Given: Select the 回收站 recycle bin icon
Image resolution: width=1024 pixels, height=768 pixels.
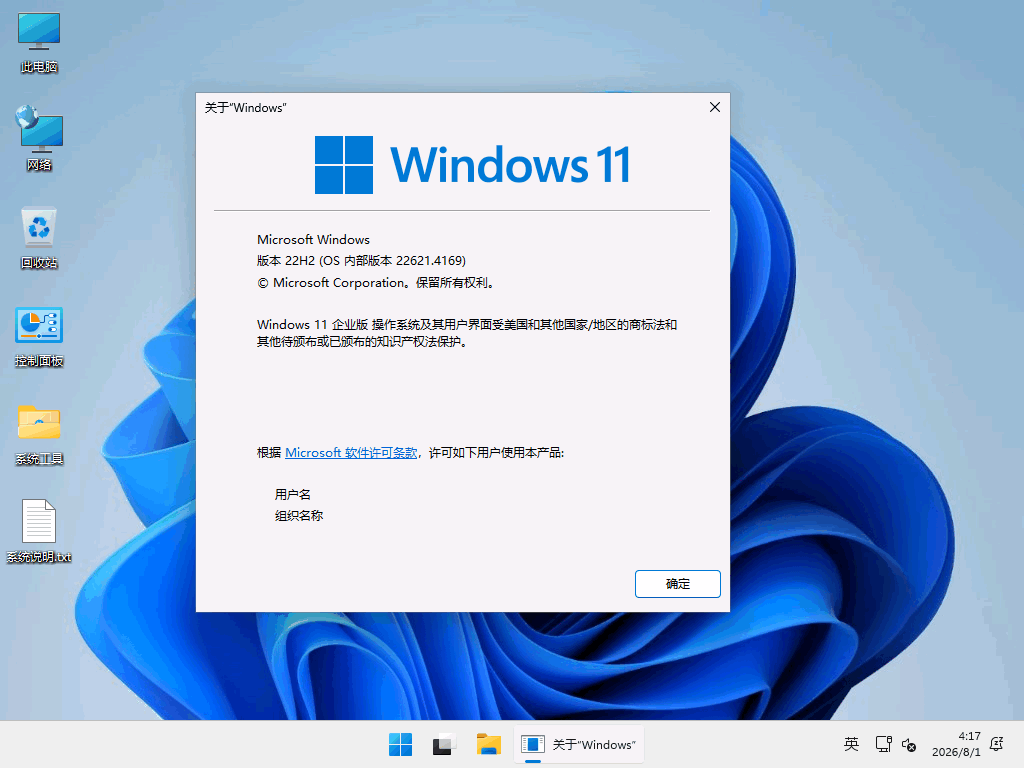Looking at the screenshot, I should pos(39,238).
